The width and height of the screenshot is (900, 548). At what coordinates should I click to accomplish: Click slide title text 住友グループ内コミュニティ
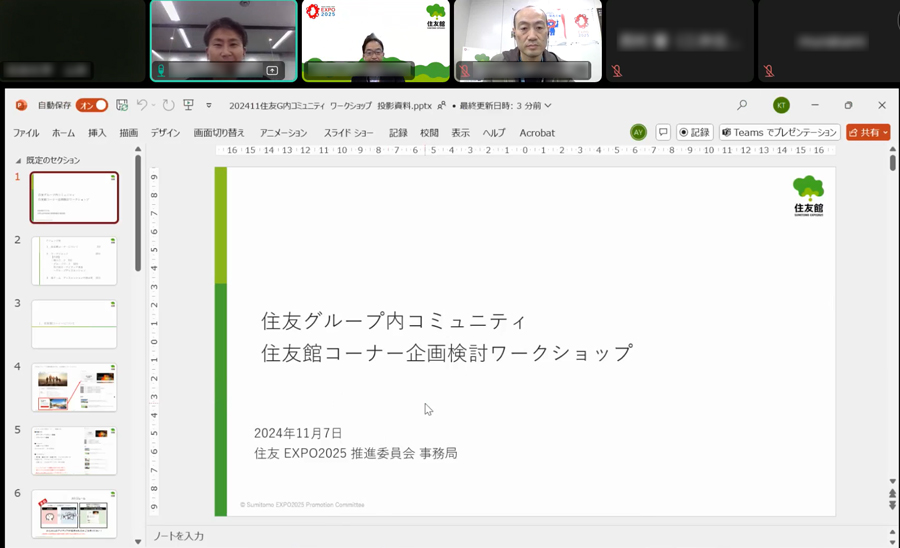(x=393, y=321)
